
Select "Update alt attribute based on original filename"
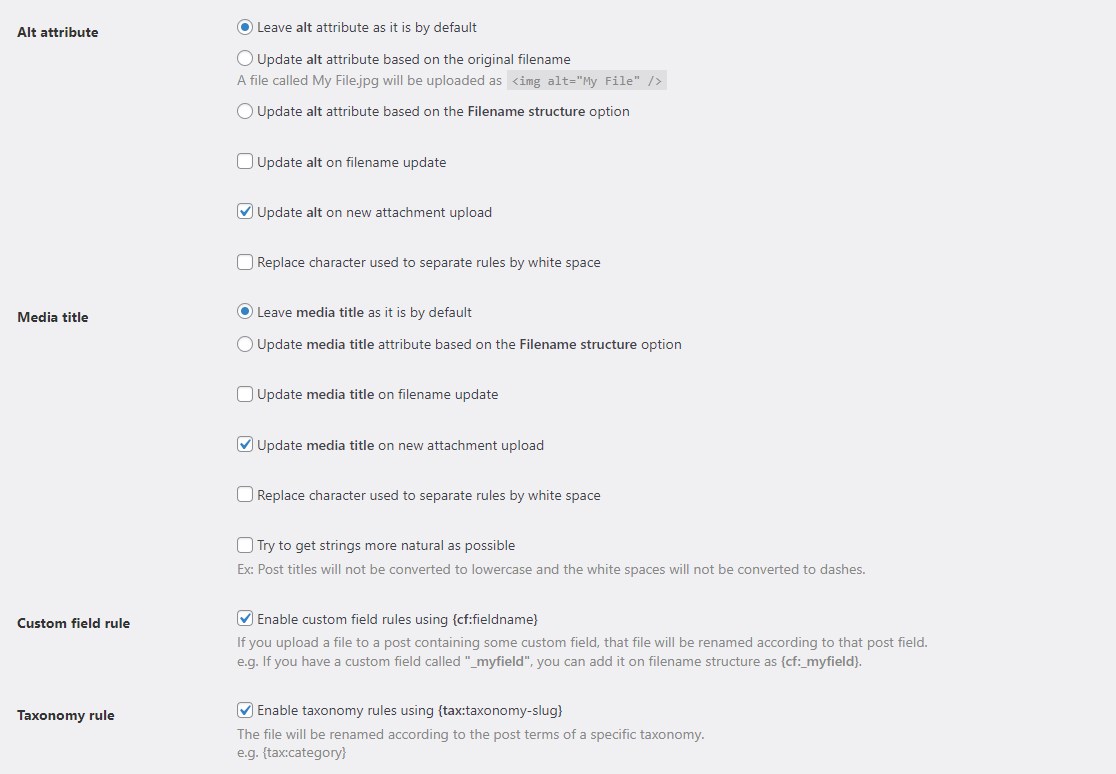pyautogui.click(x=245, y=59)
